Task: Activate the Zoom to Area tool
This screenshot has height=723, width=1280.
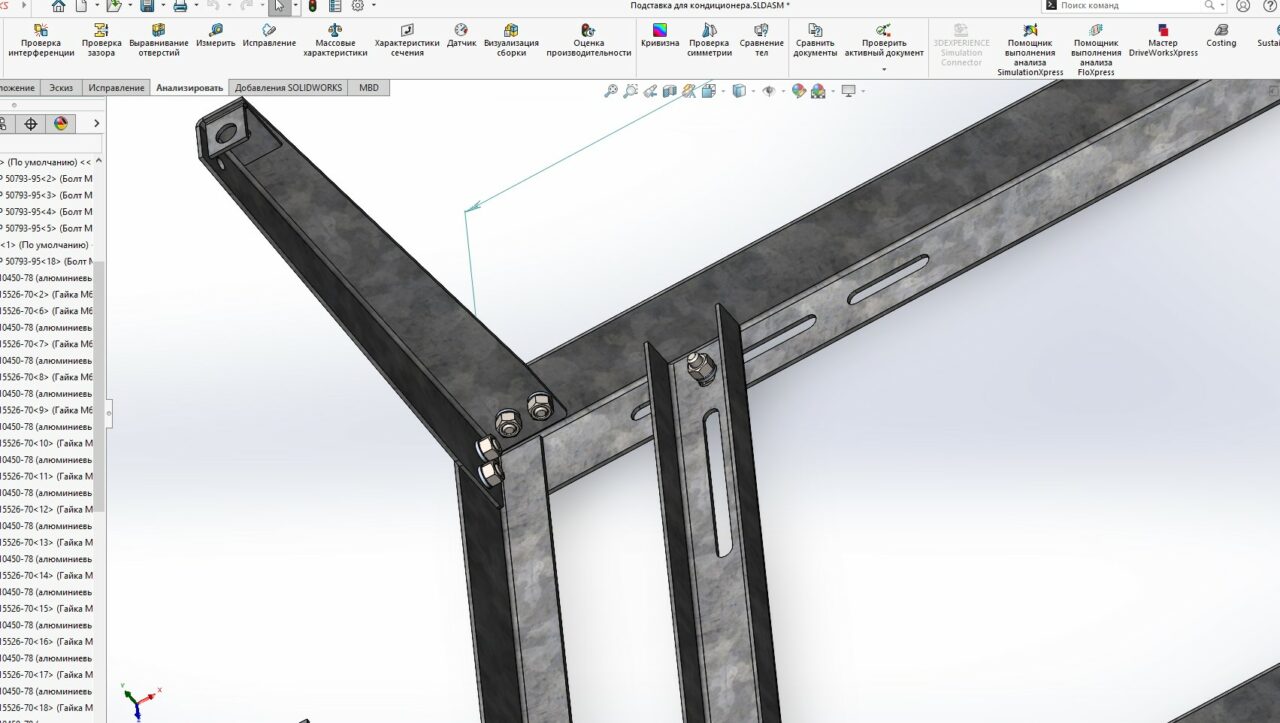Action: [630, 90]
